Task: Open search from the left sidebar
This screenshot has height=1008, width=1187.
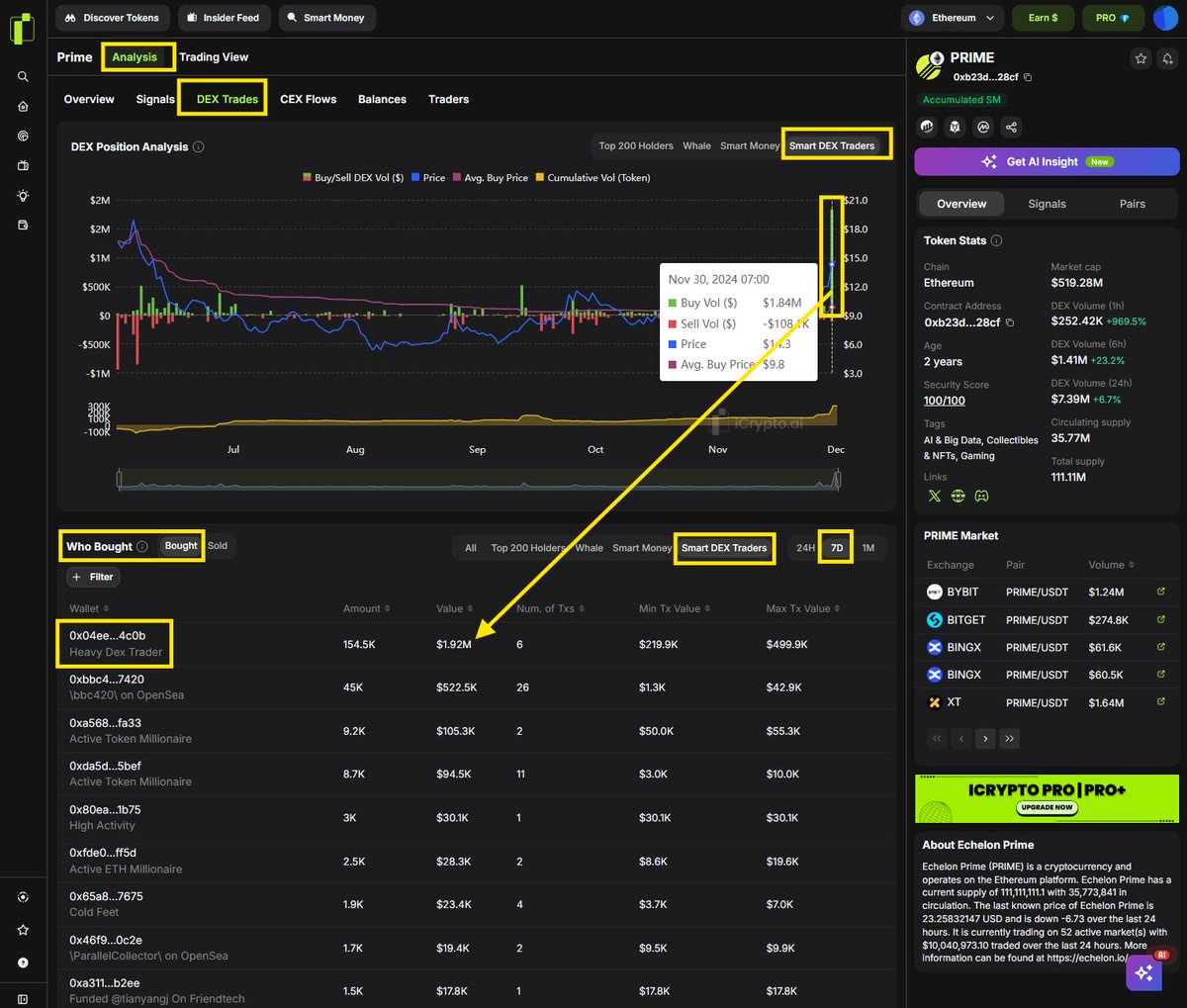Action: pos(23,76)
